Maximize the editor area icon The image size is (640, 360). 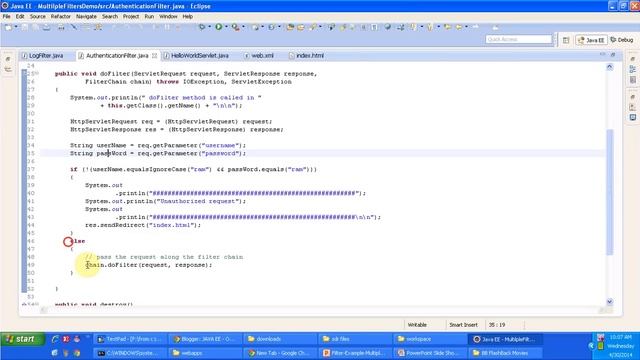pyautogui.click(x=613, y=54)
